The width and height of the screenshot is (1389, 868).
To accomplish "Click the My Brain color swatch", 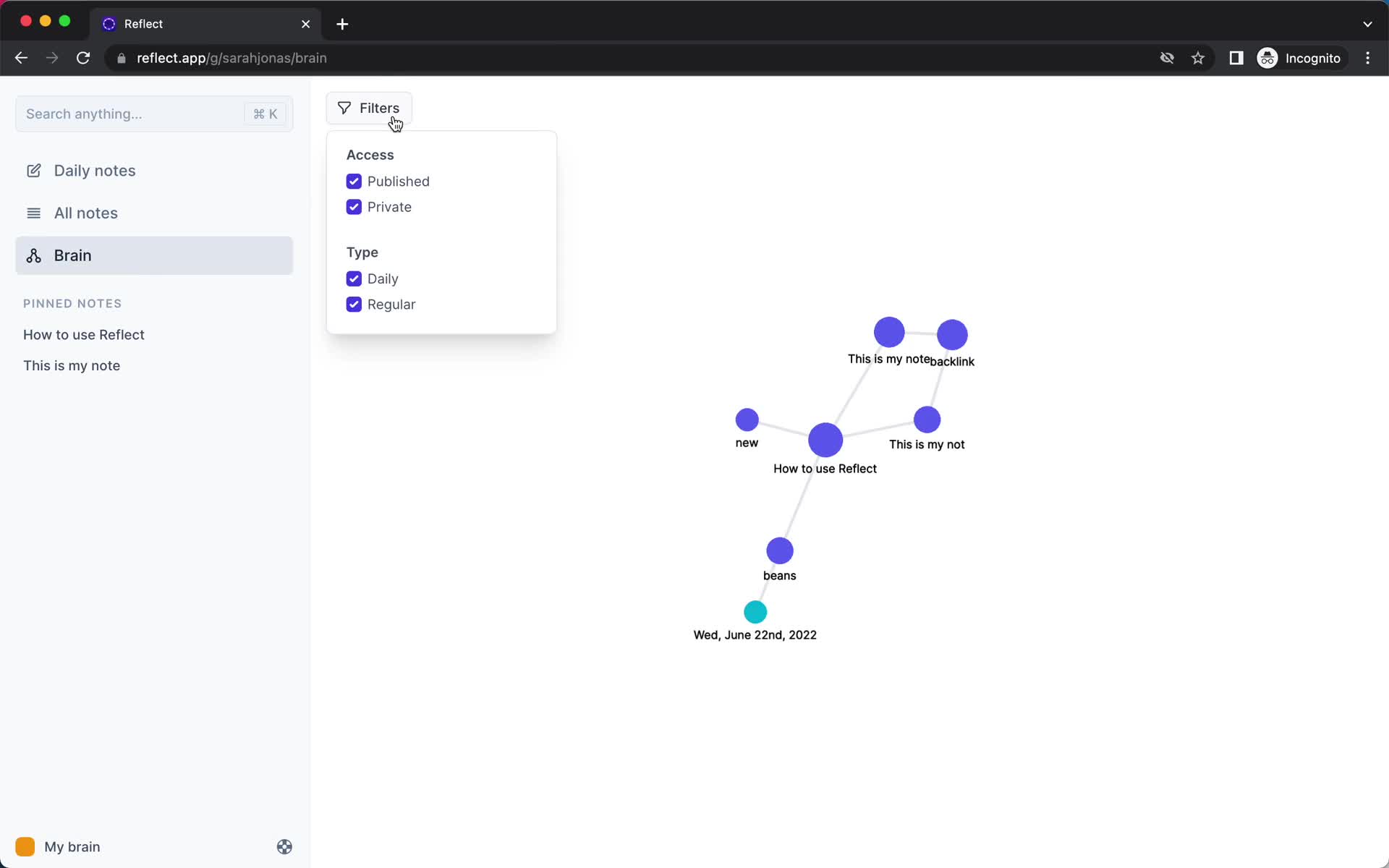I will click(x=25, y=847).
